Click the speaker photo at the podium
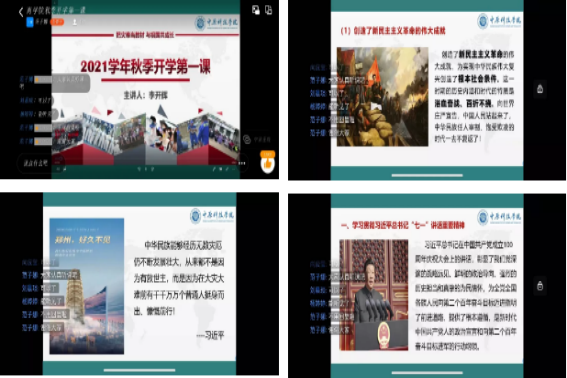 pyautogui.click(x=374, y=295)
